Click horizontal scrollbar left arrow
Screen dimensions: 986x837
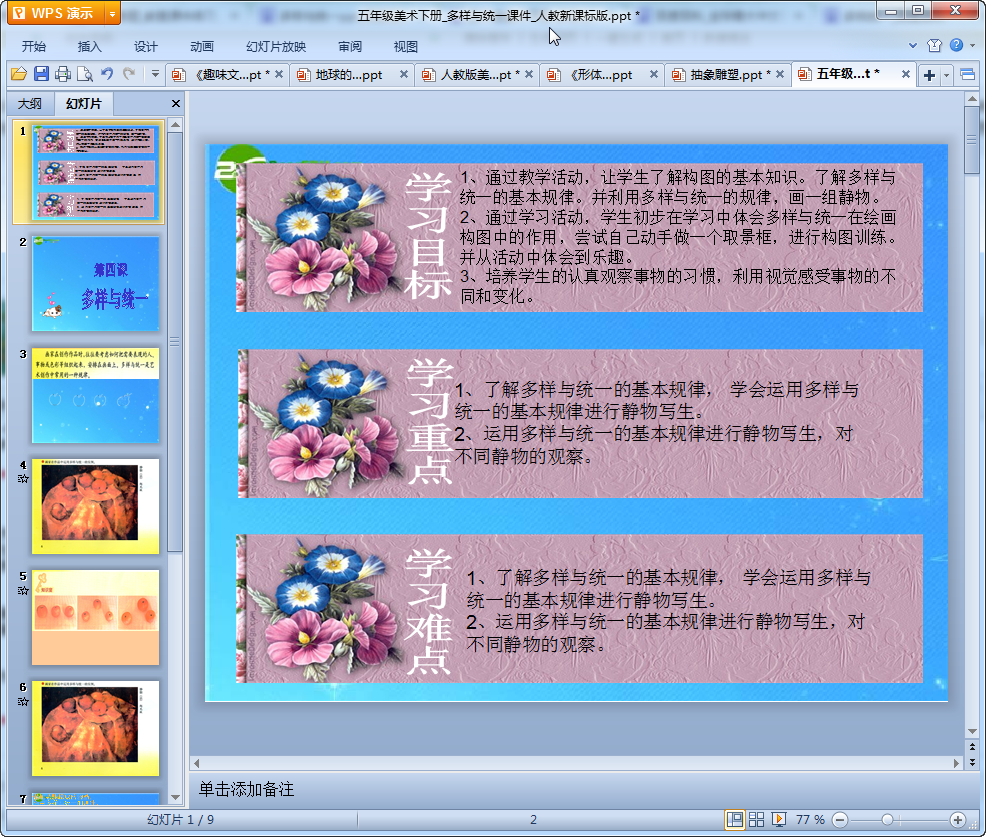pos(196,763)
